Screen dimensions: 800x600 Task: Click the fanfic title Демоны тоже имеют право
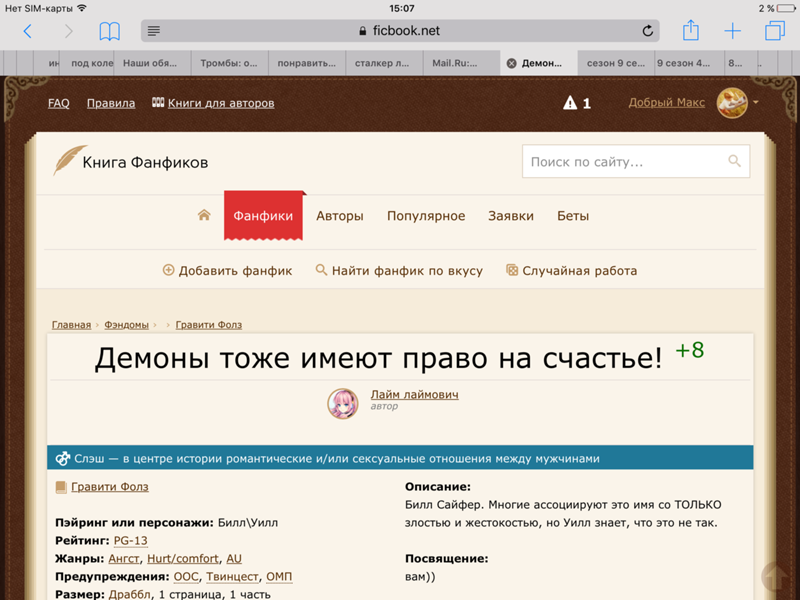pyautogui.click(x=378, y=358)
